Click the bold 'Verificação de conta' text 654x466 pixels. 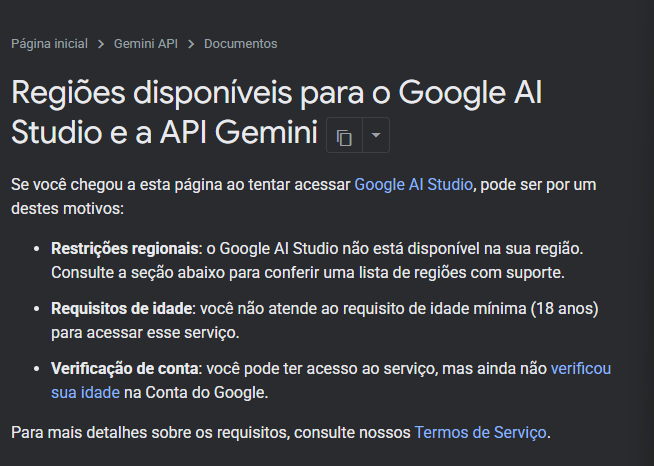tap(125, 369)
